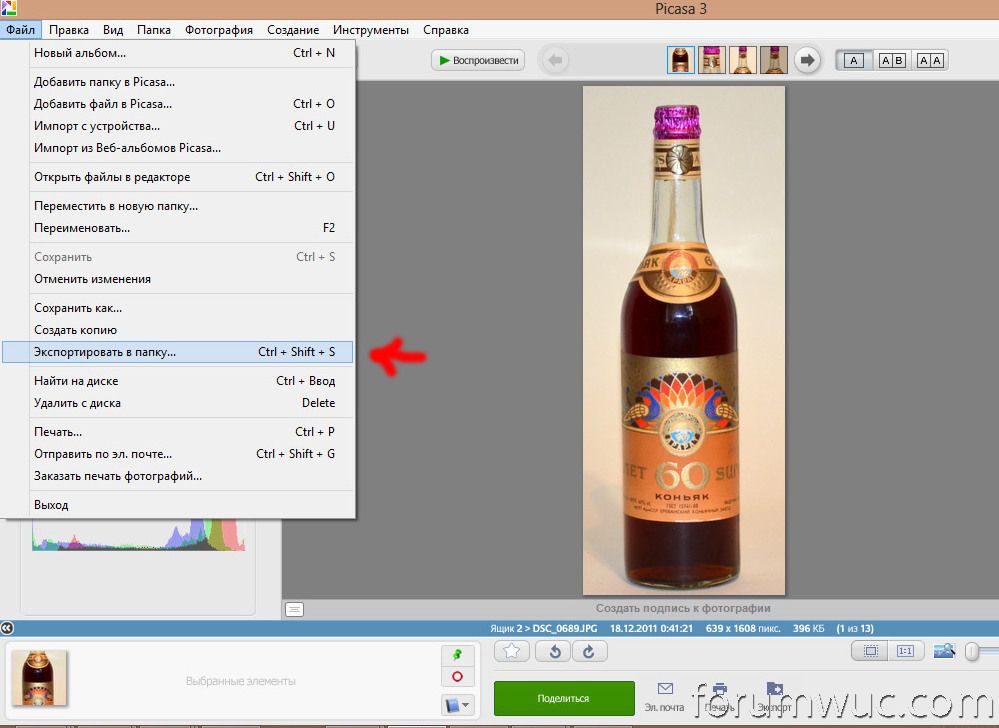Choose Отменить изменения entry
Image resolution: width=999 pixels, height=728 pixels.
tap(178, 279)
